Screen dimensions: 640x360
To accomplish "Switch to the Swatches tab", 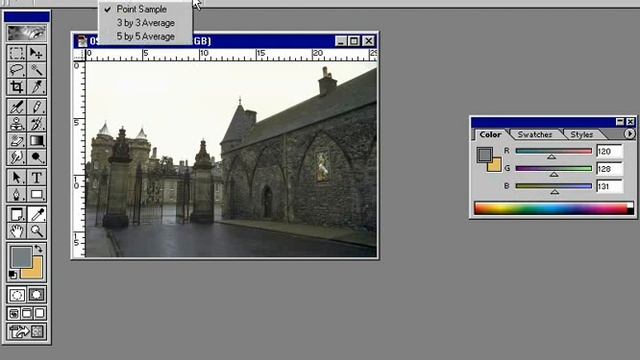I will click(x=535, y=134).
